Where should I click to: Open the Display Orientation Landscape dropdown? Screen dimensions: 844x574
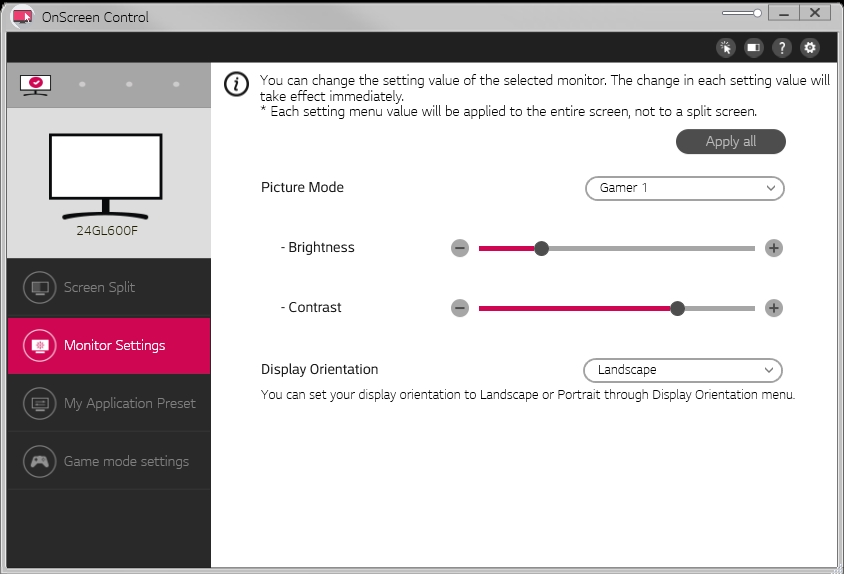pos(683,370)
